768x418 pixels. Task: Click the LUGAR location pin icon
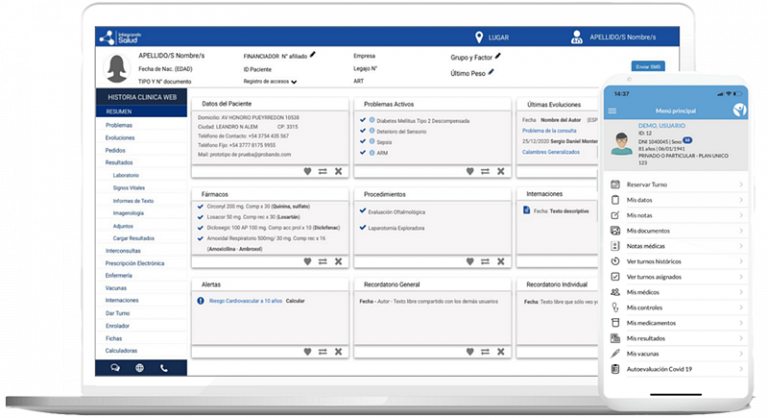[x=478, y=37]
